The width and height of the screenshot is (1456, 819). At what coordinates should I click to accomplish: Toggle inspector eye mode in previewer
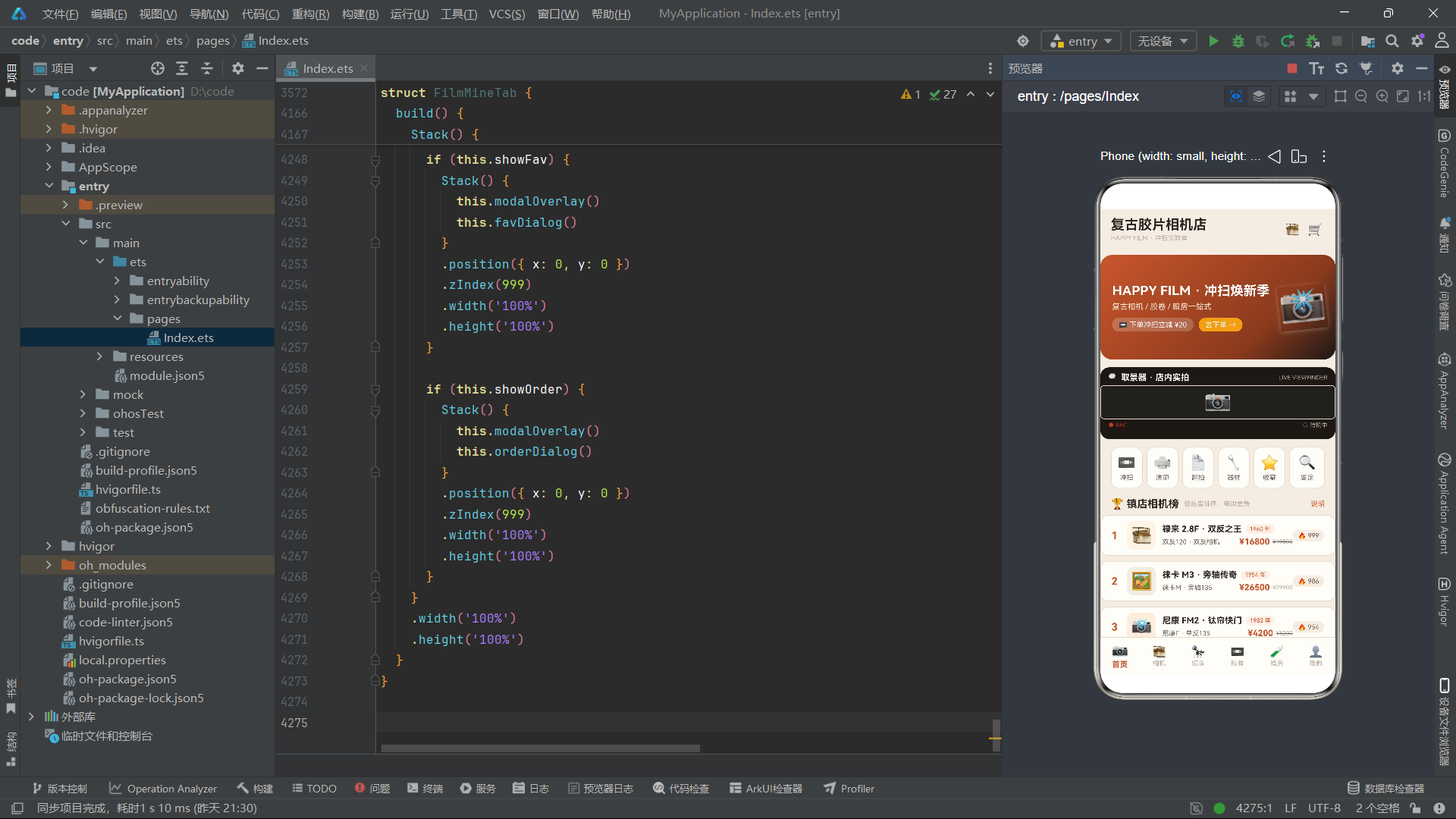coord(1236,96)
